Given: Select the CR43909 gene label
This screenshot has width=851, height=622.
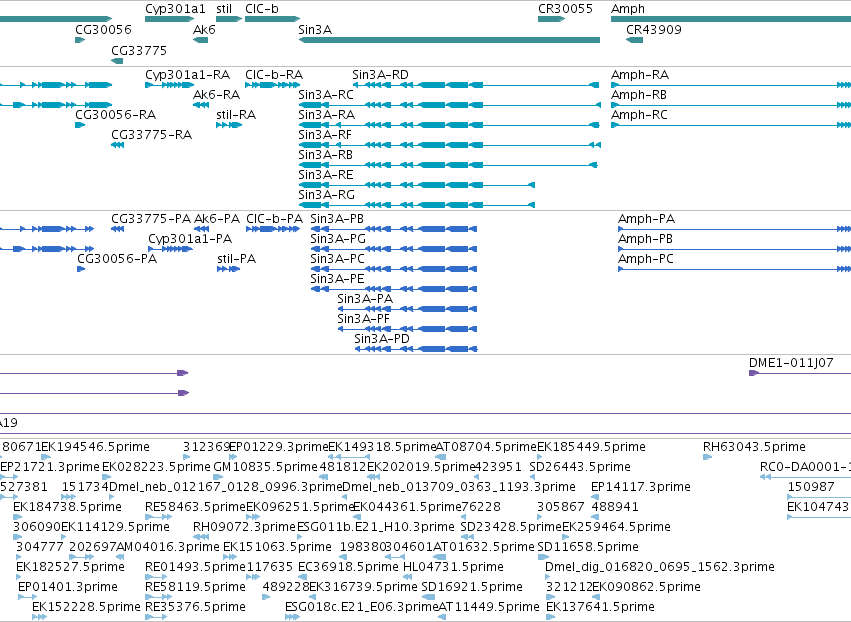Looking at the screenshot, I should [x=653, y=29].
